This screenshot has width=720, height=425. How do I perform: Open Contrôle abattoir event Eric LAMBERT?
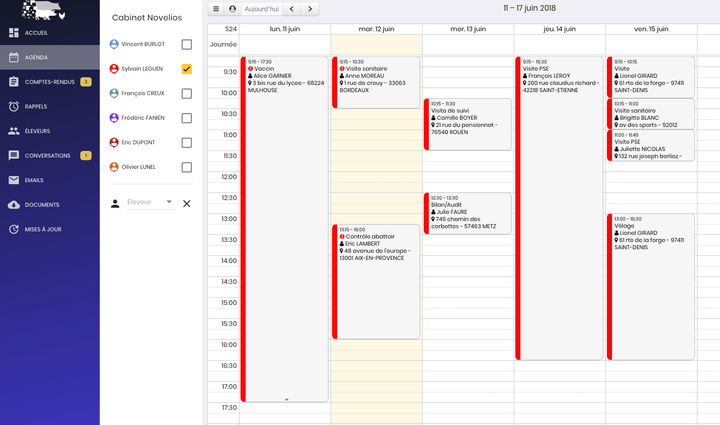[376, 282]
